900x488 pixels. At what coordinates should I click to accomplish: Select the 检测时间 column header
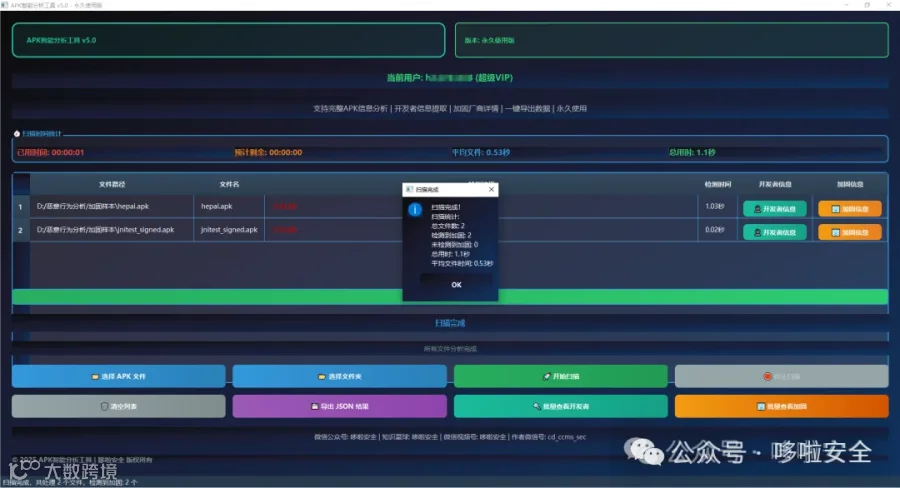[x=717, y=184]
